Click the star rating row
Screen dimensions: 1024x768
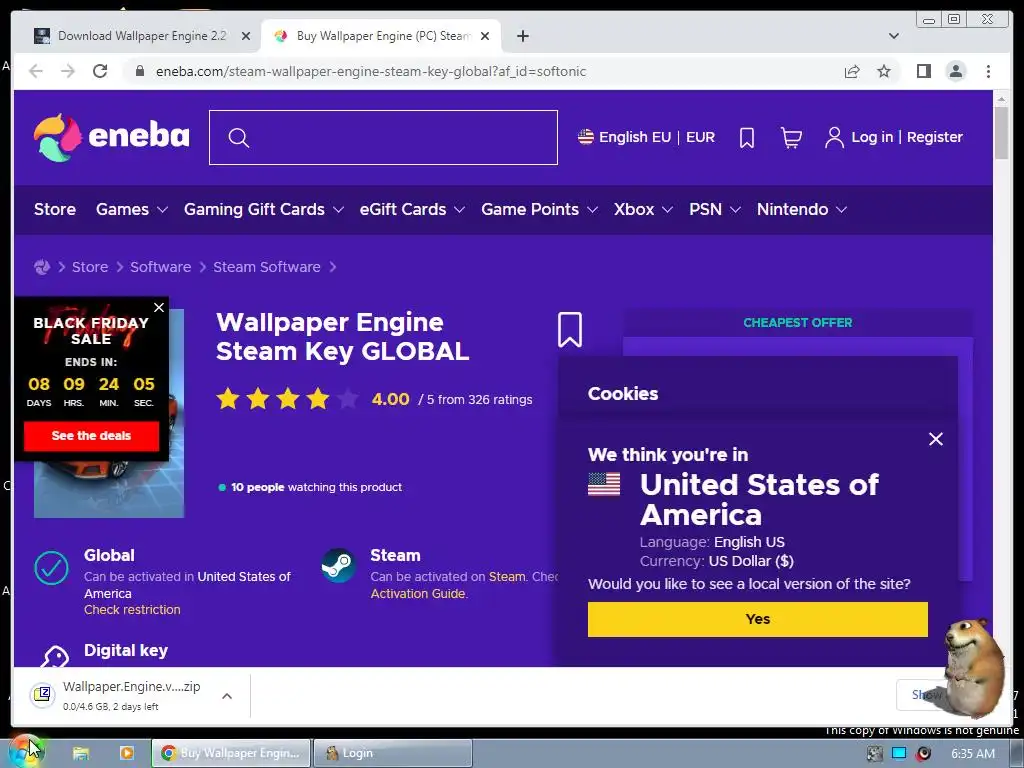pyautogui.click(x=287, y=398)
